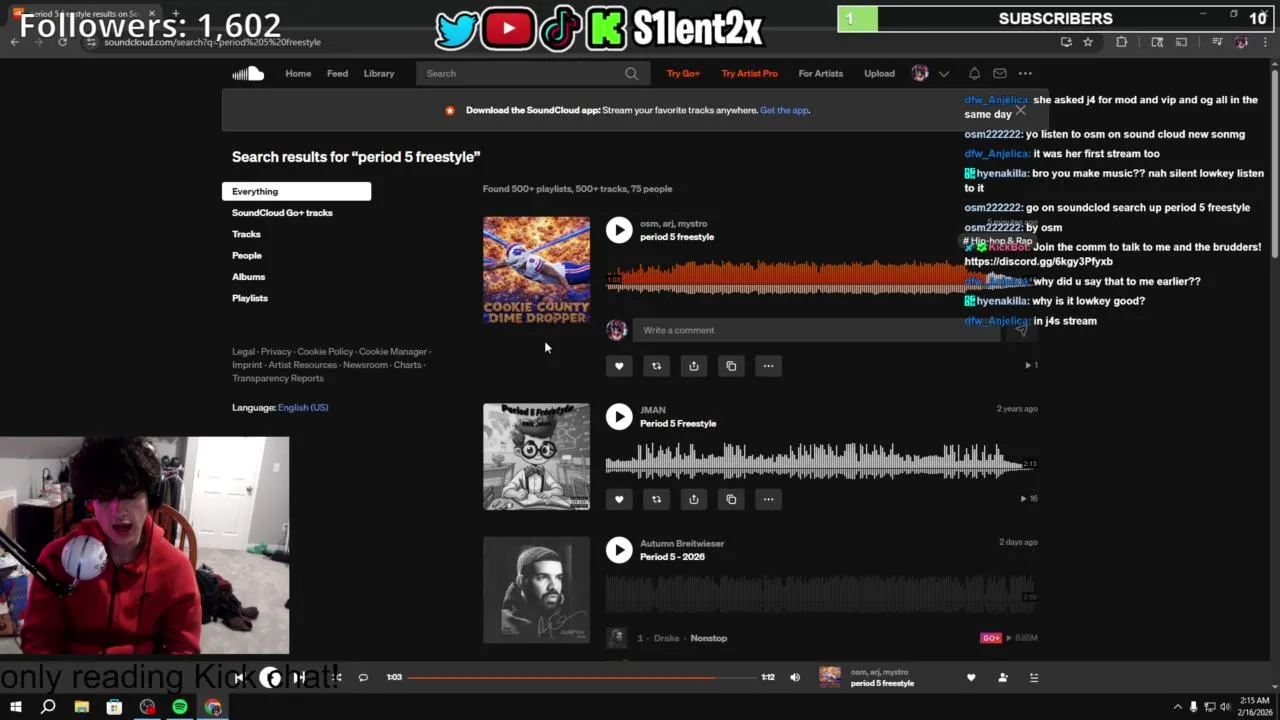This screenshot has height=720, width=1280.
Task: Click the magnifier icon in SoundCloud search box
Action: pos(631,73)
